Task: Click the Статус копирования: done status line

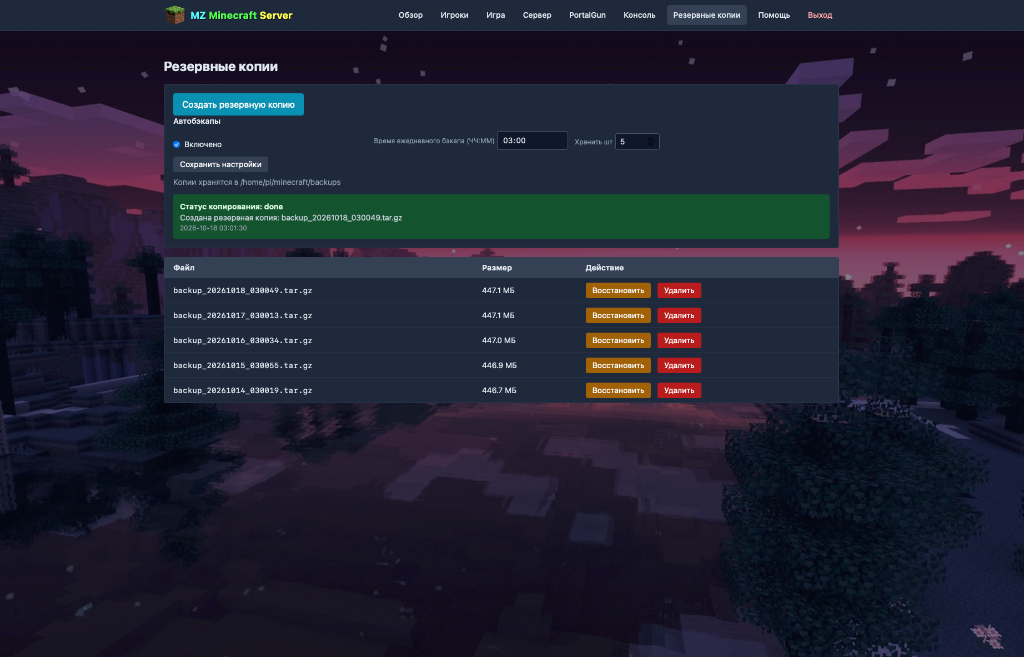Action: point(231,206)
